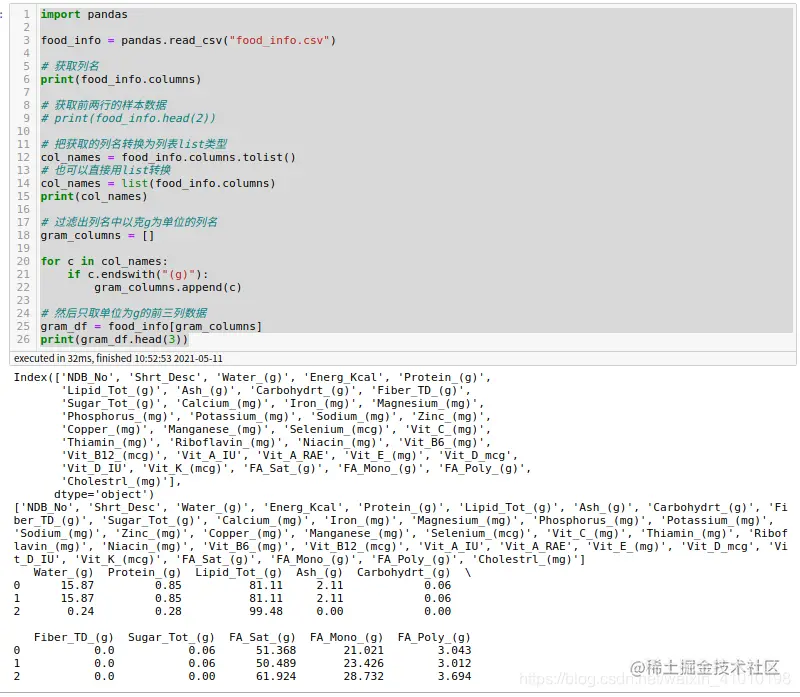Image resolution: width=800 pixels, height=697 pixels.
Task: Click the read_csv "food_info.csv" line
Action: click(x=188, y=40)
